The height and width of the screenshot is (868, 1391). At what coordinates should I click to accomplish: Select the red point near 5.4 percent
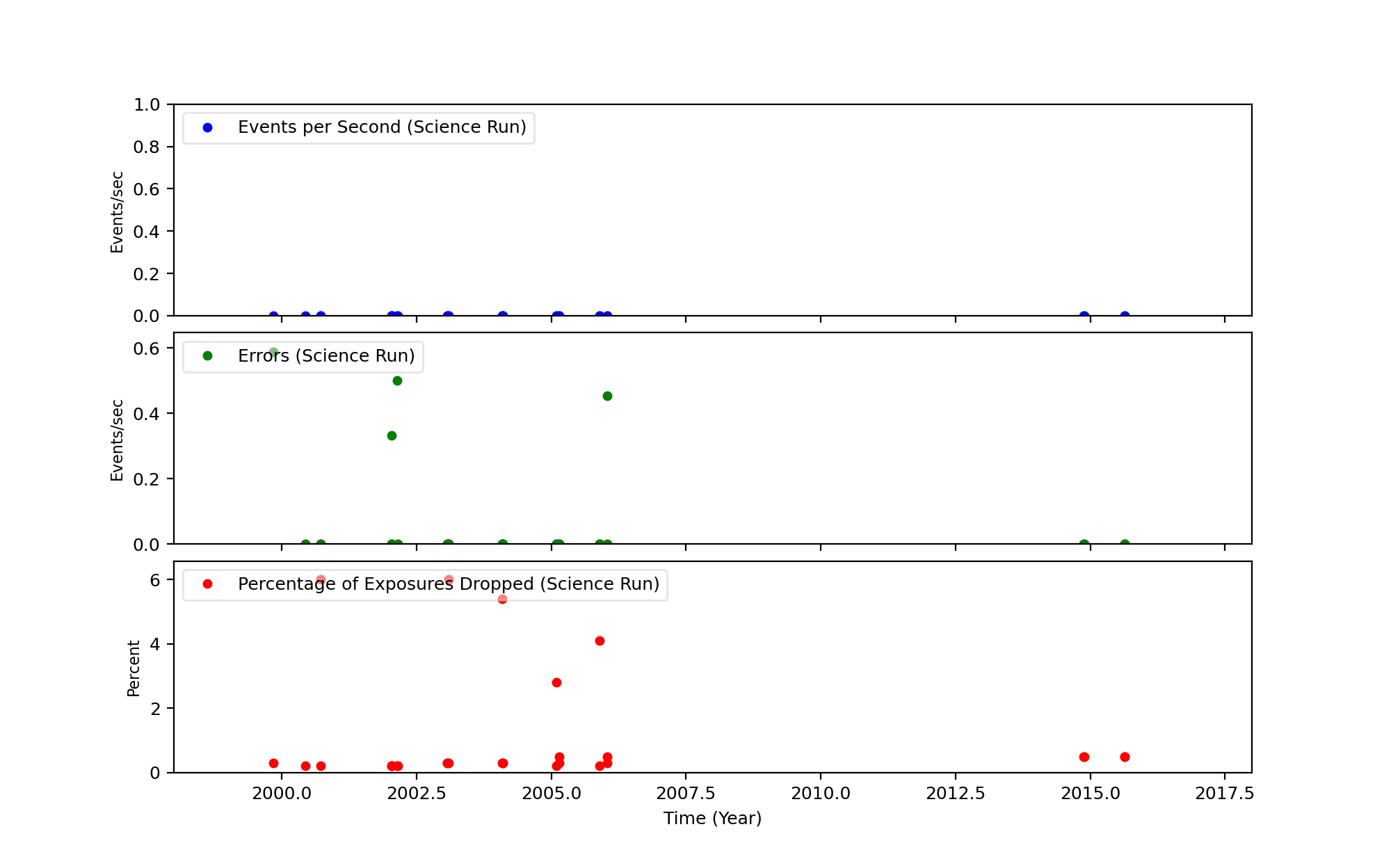[502, 599]
